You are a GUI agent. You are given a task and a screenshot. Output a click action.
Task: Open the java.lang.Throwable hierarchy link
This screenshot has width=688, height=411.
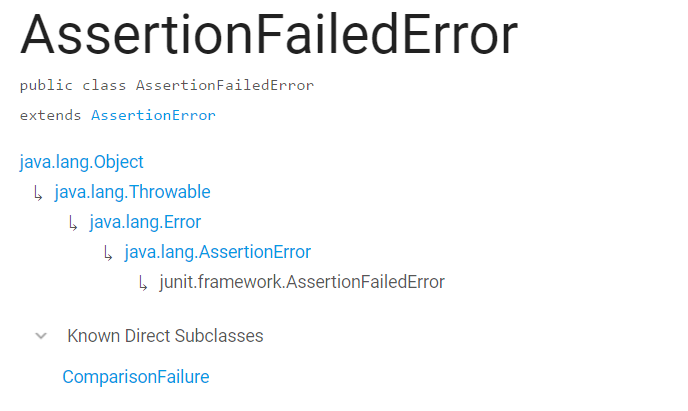click(x=132, y=192)
